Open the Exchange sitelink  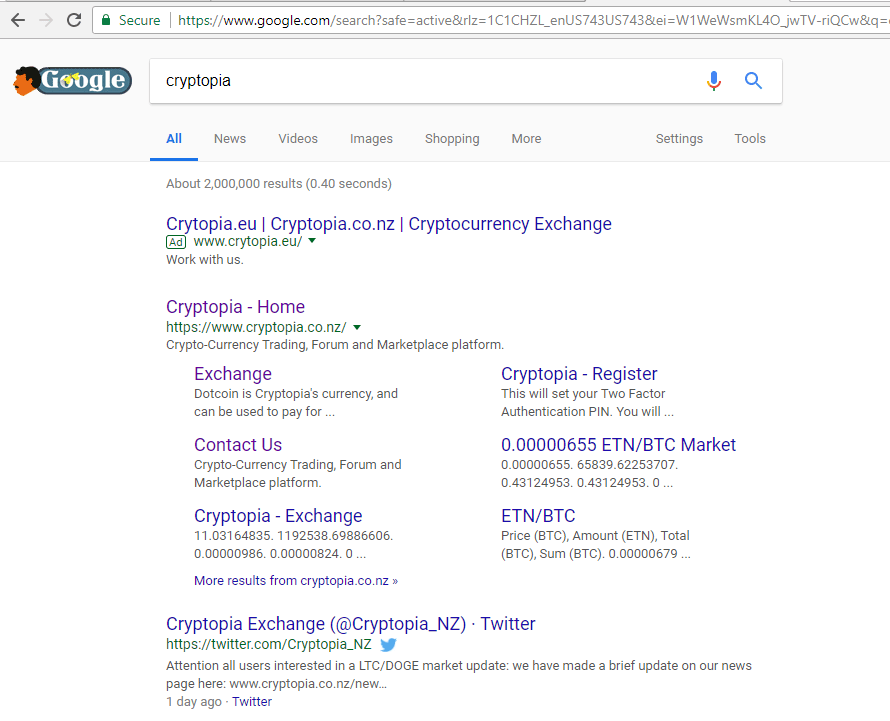coord(233,374)
